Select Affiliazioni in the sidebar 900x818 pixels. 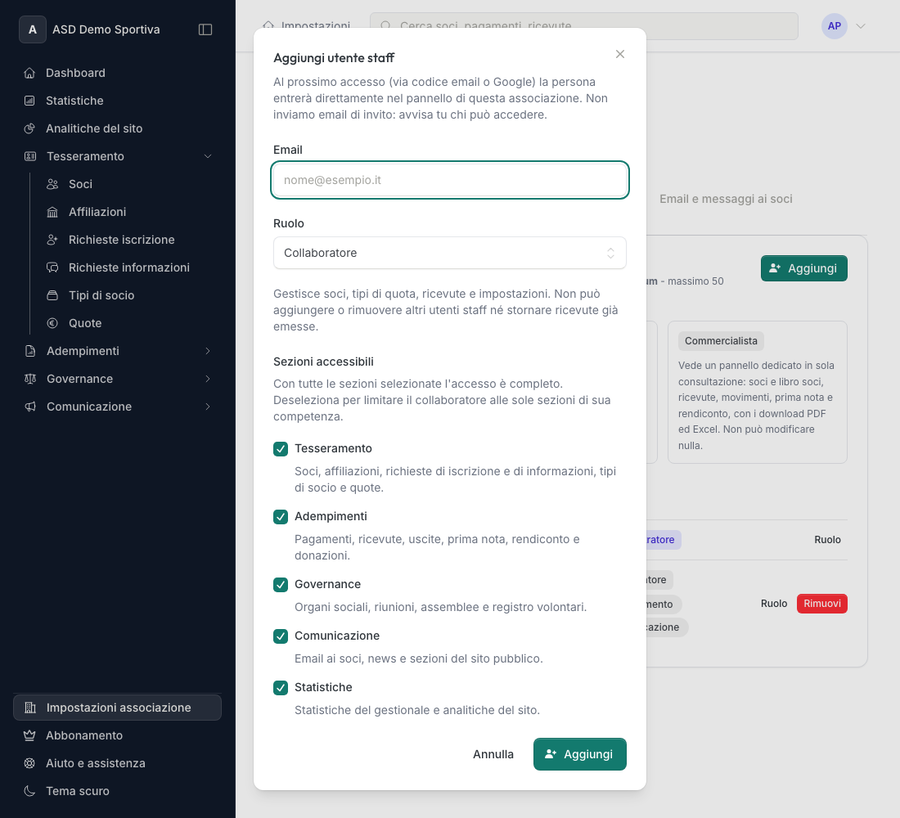[x=129, y=212]
